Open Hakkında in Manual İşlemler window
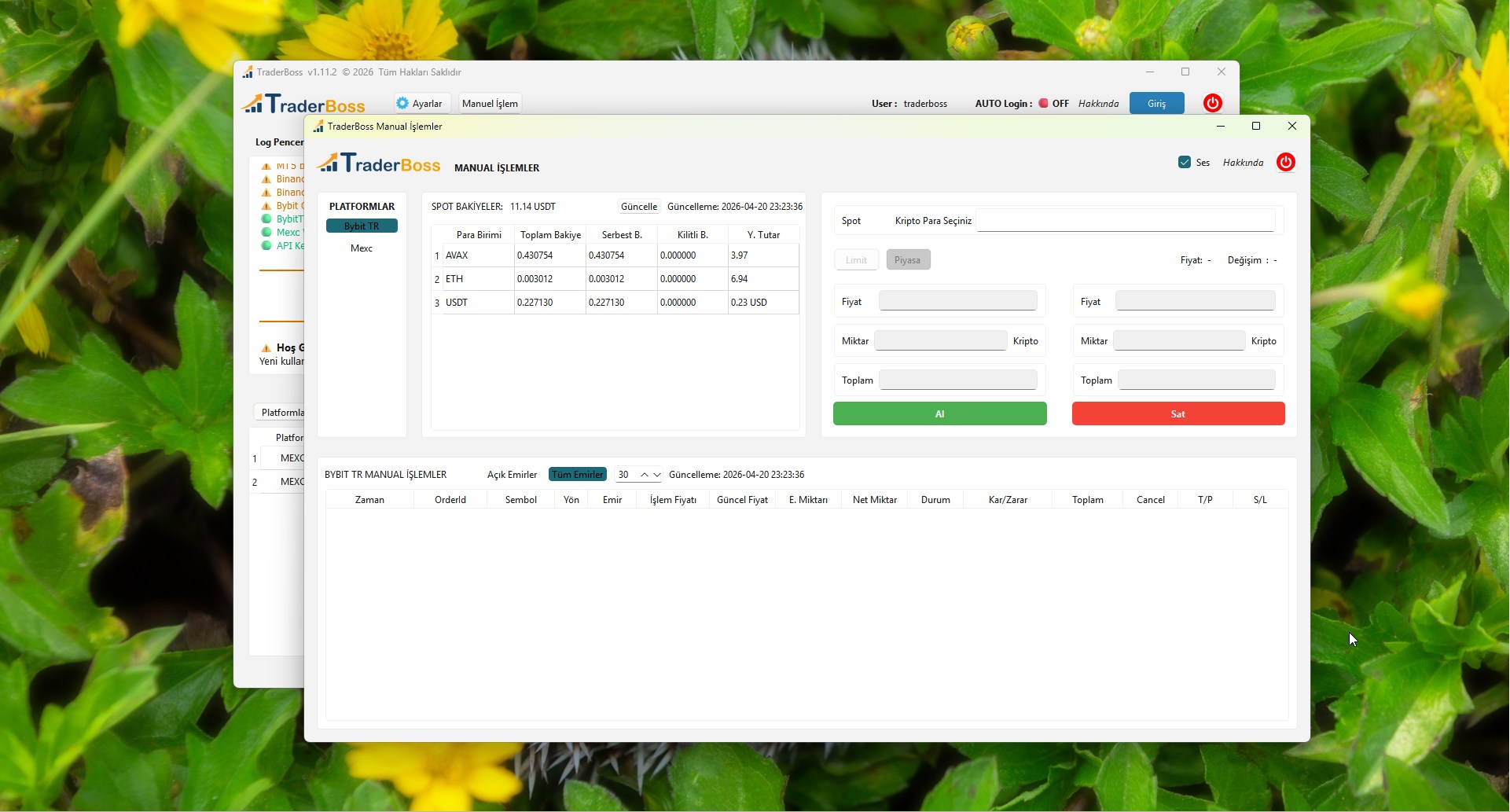This screenshot has width=1510, height=812. click(x=1243, y=163)
